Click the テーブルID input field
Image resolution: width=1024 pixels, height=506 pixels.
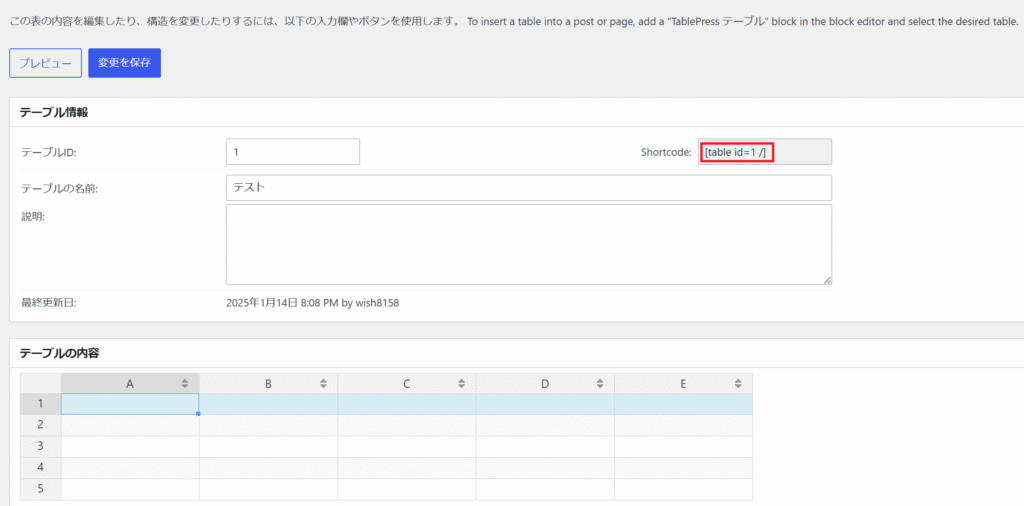292,152
